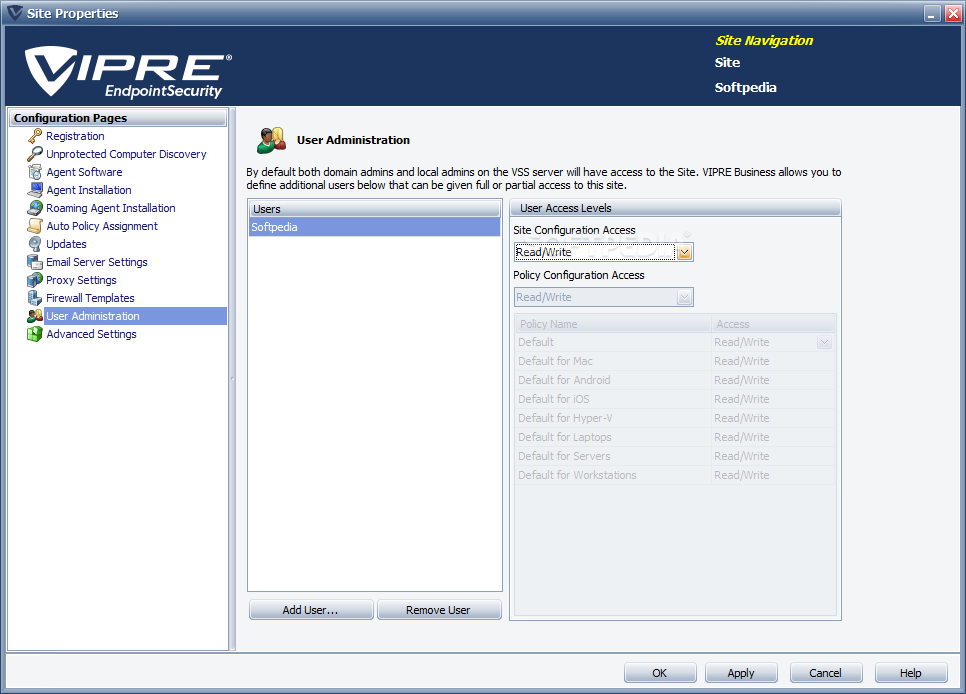The width and height of the screenshot is (966, 694).
Task: Click the Users column header
Action: [x=375, y=209]
